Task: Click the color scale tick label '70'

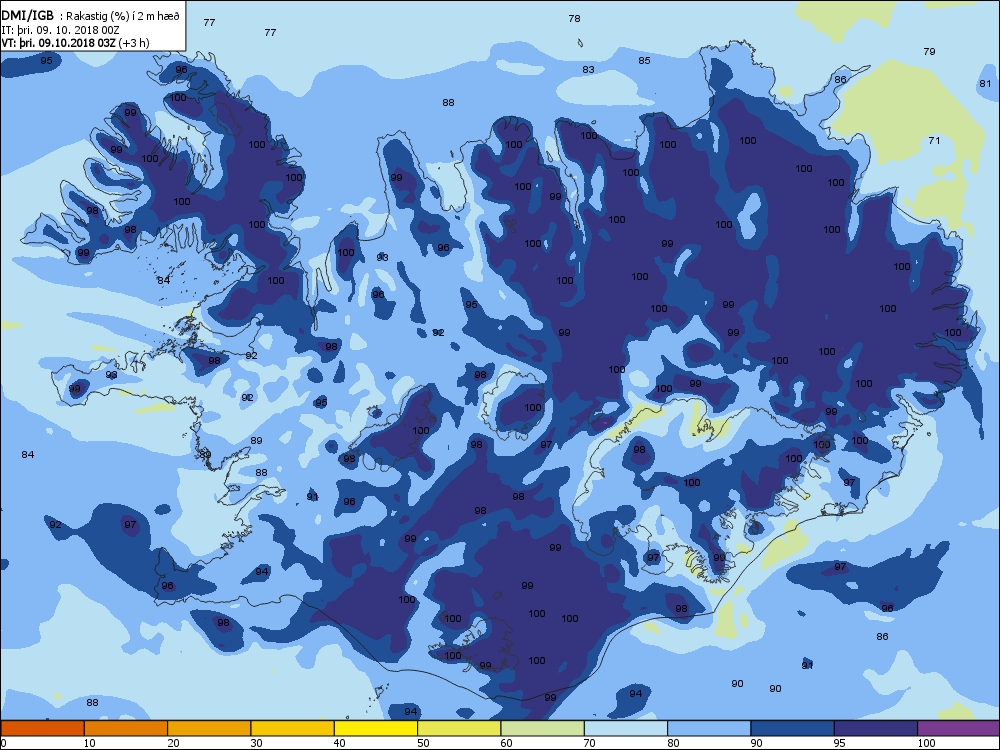Action: tap(590, 743)
